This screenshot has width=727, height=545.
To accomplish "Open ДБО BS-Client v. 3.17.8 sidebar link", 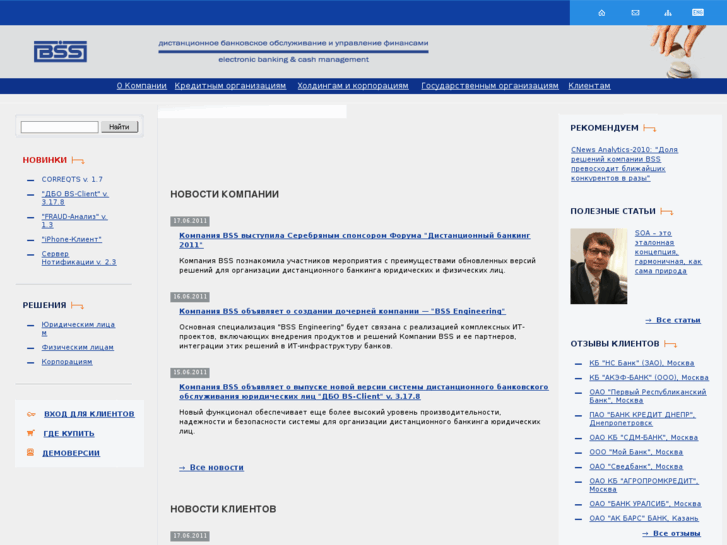I will pyautogui.click(x=75, y=198).
